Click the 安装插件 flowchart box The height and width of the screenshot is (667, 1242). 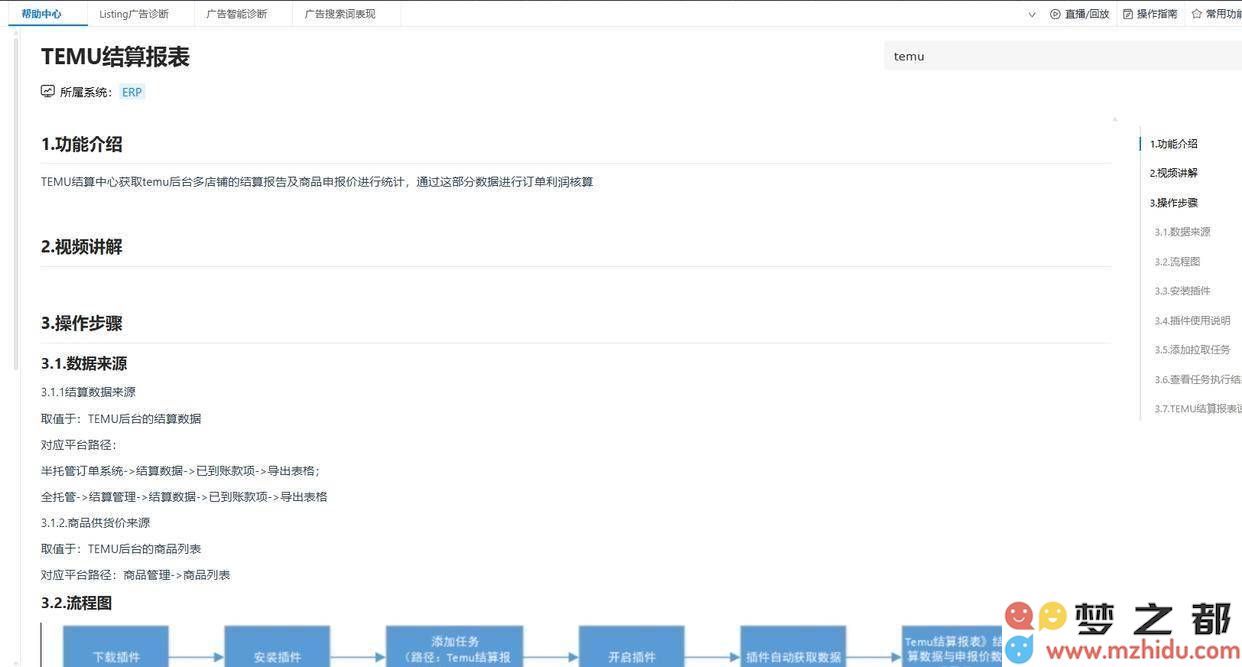pos(277,646)
